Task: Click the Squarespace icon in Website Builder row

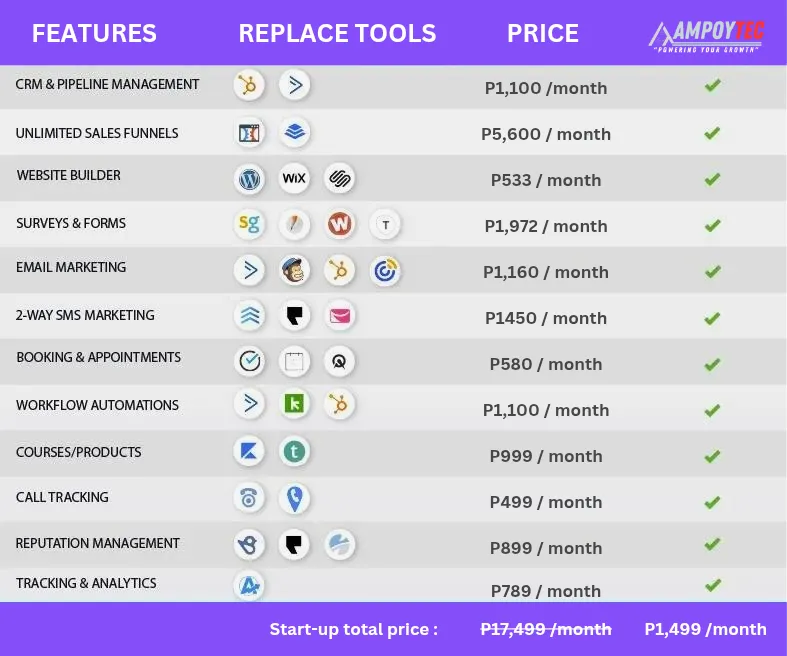Action: click(x=339, y=178)
